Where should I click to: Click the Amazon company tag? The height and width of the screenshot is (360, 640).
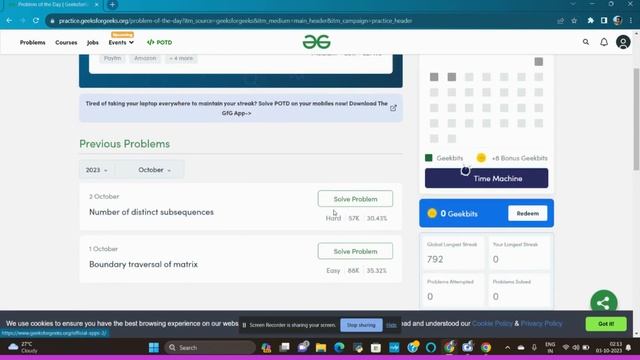pyautogui.click(x=145, y=58)
